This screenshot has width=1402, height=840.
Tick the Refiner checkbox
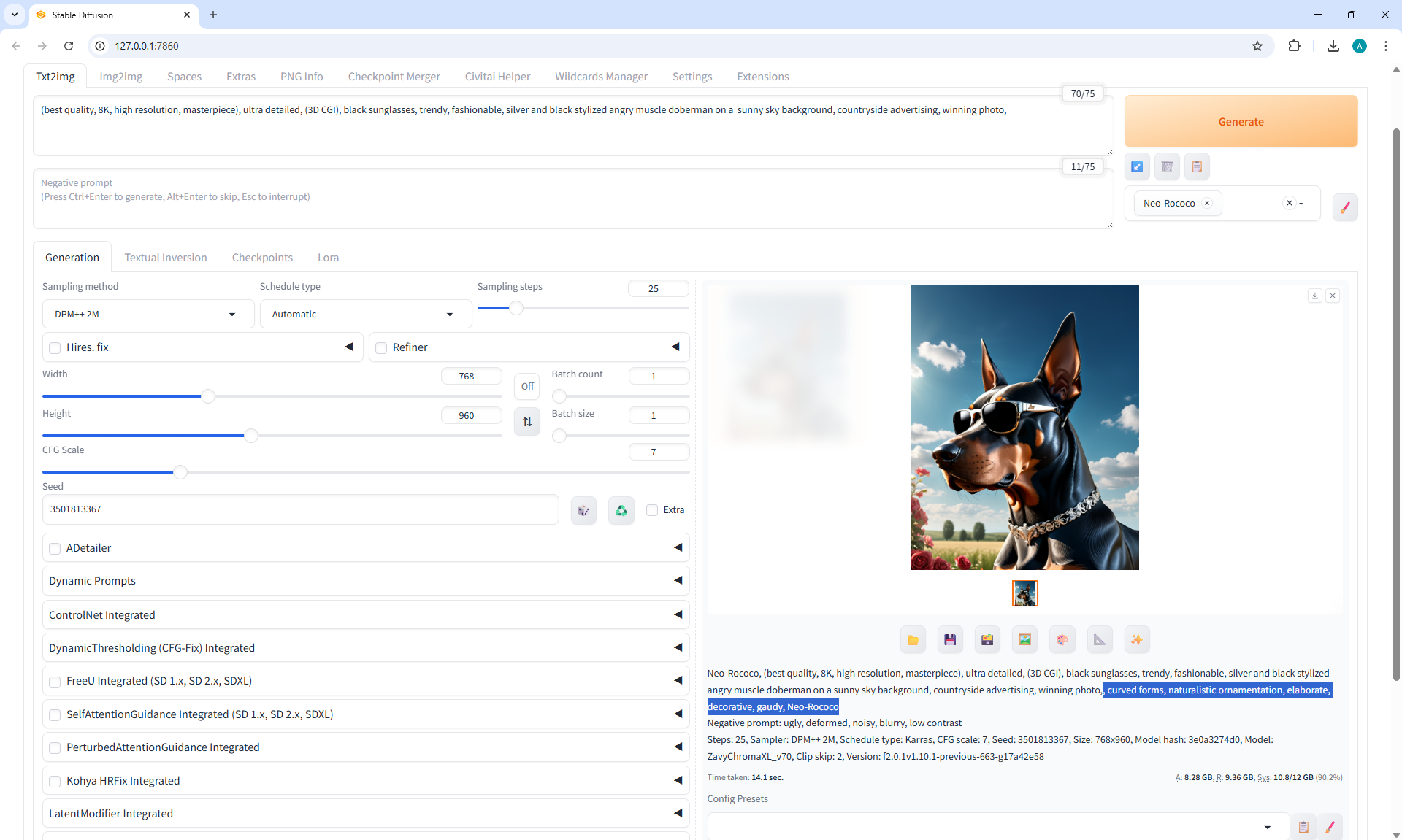(x=381, y=348)
